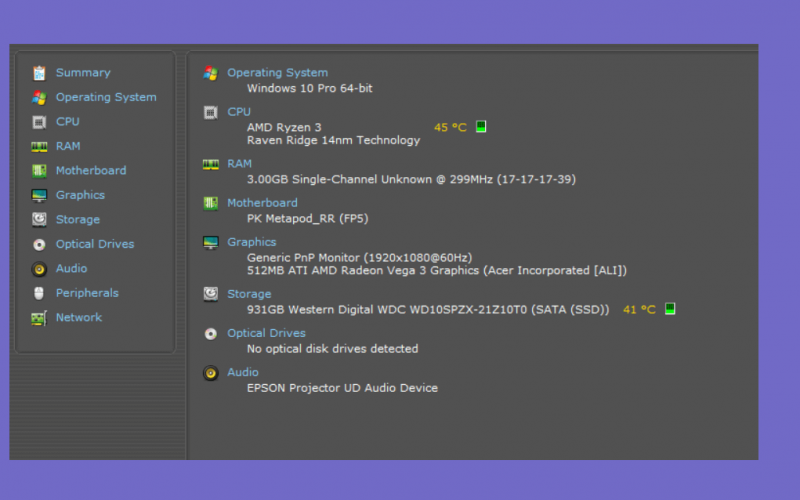This screenshot has width=800, height=500.
Task: Open the RAM heading link in main panel
Action: [239, 164]
